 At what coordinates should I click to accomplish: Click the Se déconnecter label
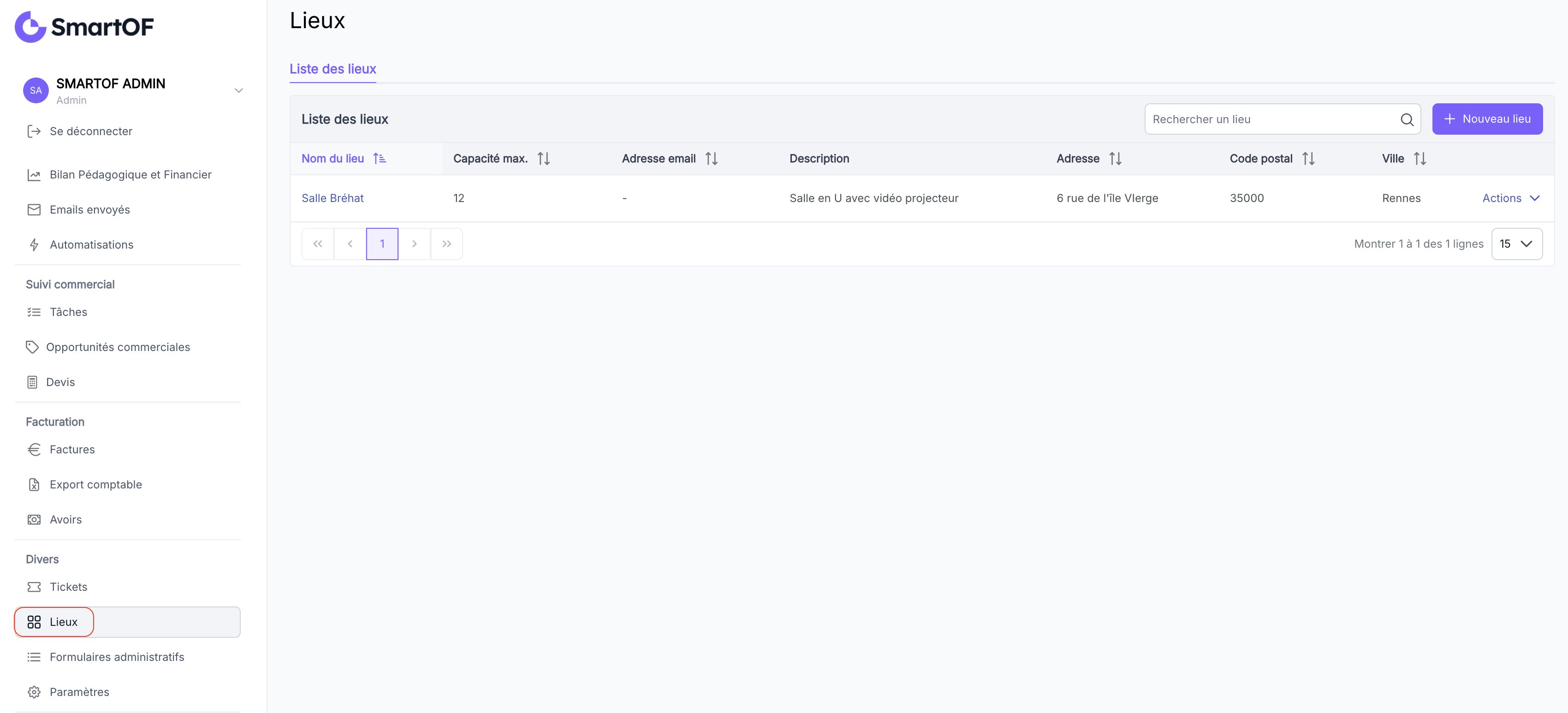pos(91,131)
